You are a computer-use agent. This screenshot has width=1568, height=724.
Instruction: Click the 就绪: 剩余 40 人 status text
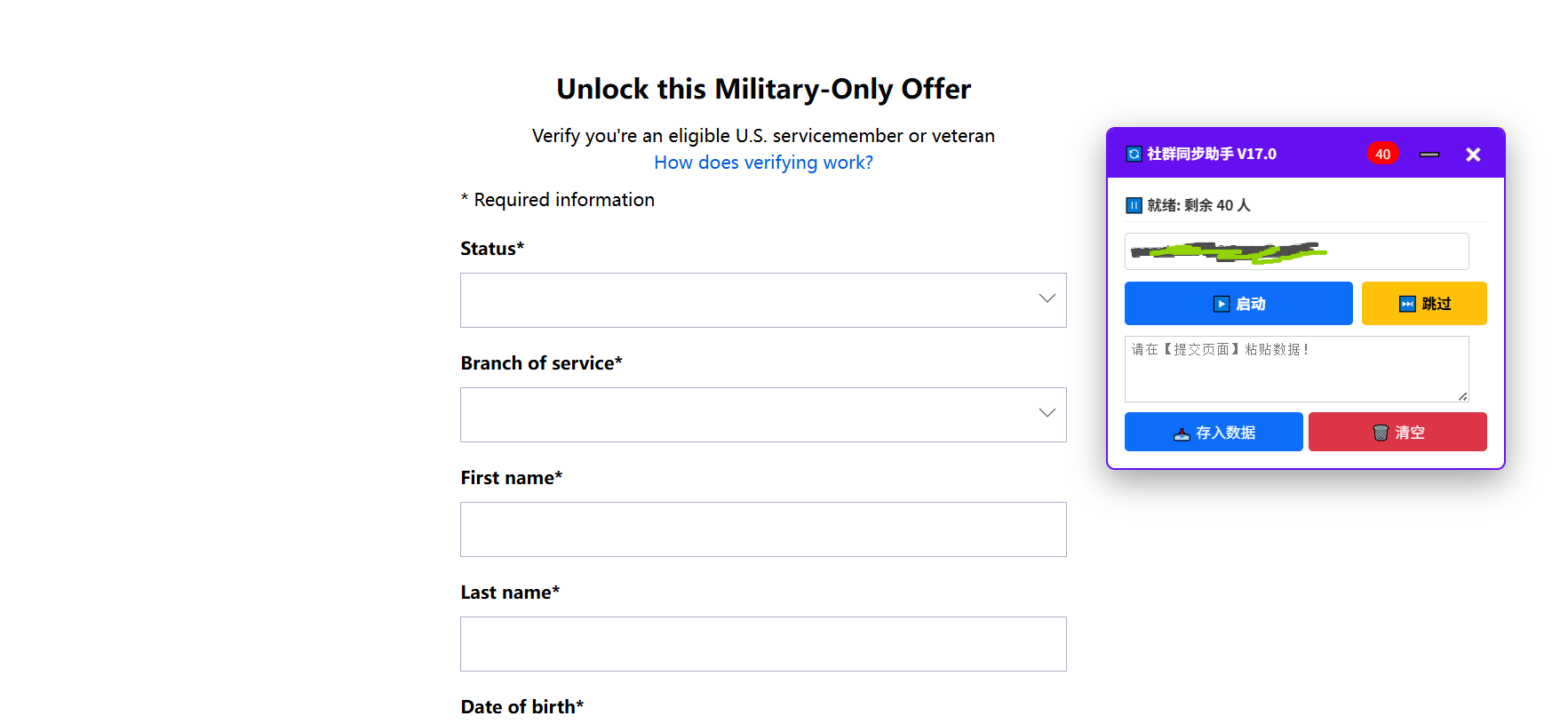point(1198,206)
